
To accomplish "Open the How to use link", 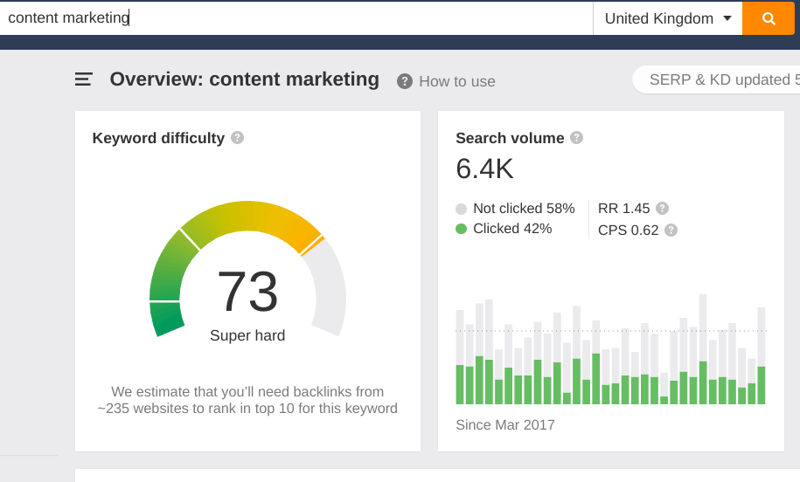I will [x=446, y=81].
